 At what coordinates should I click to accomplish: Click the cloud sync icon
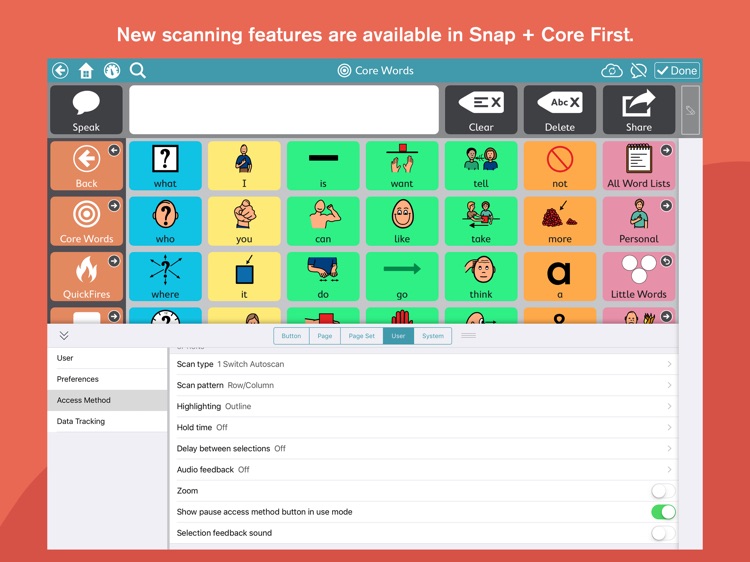[x=612, y=71]
